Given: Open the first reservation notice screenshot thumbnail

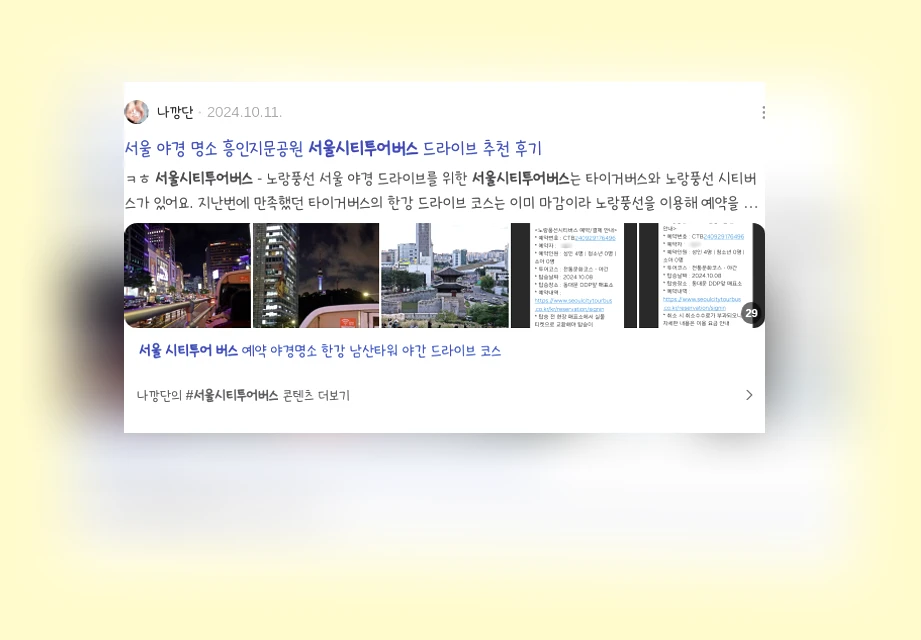Looking at the screenshot, I should click(574, 275).
